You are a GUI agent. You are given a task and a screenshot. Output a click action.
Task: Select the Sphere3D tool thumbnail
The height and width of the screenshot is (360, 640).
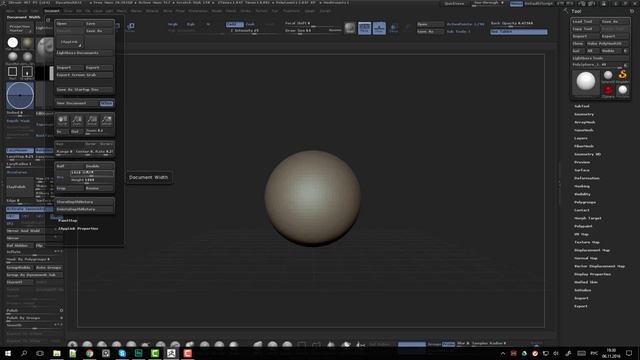click(x=608, y=75)
